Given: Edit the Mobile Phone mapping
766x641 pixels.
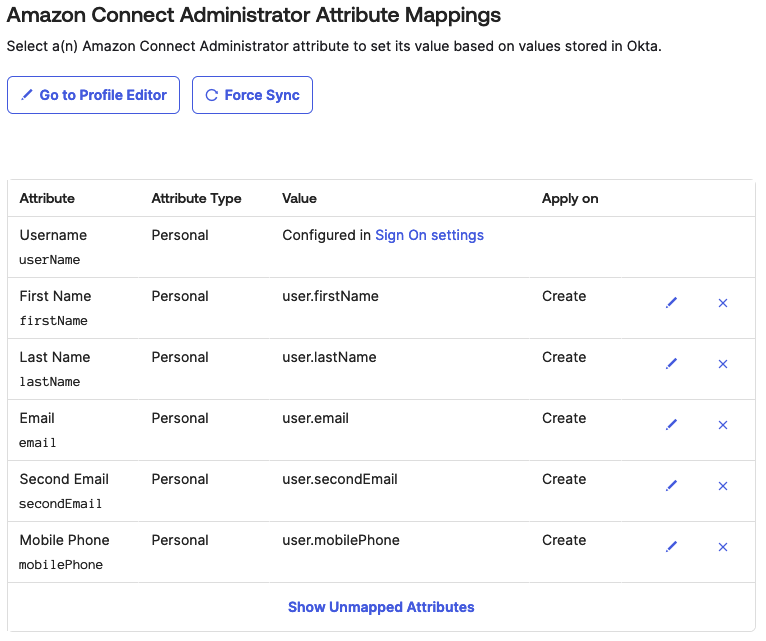Looking at the screenshot, I should coord(671,547).
